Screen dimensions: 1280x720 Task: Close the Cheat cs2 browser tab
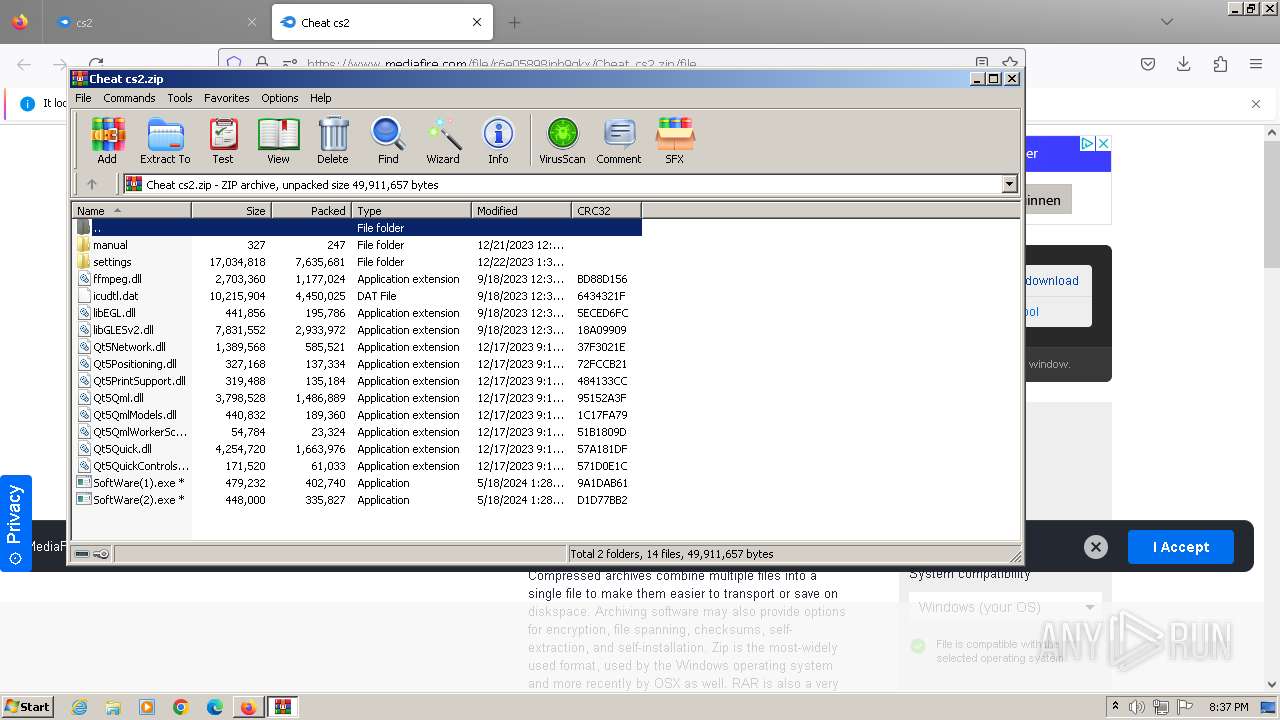point(477,22)
